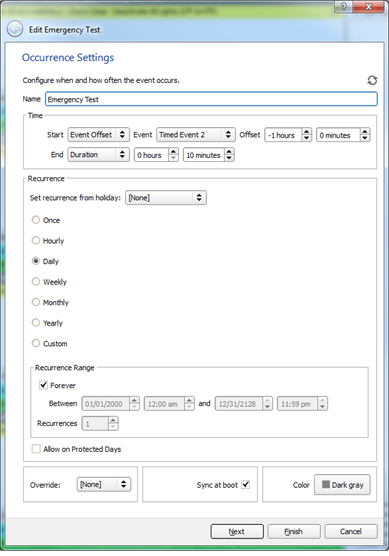Click the start date field 01/01/2000

(111, 404)
